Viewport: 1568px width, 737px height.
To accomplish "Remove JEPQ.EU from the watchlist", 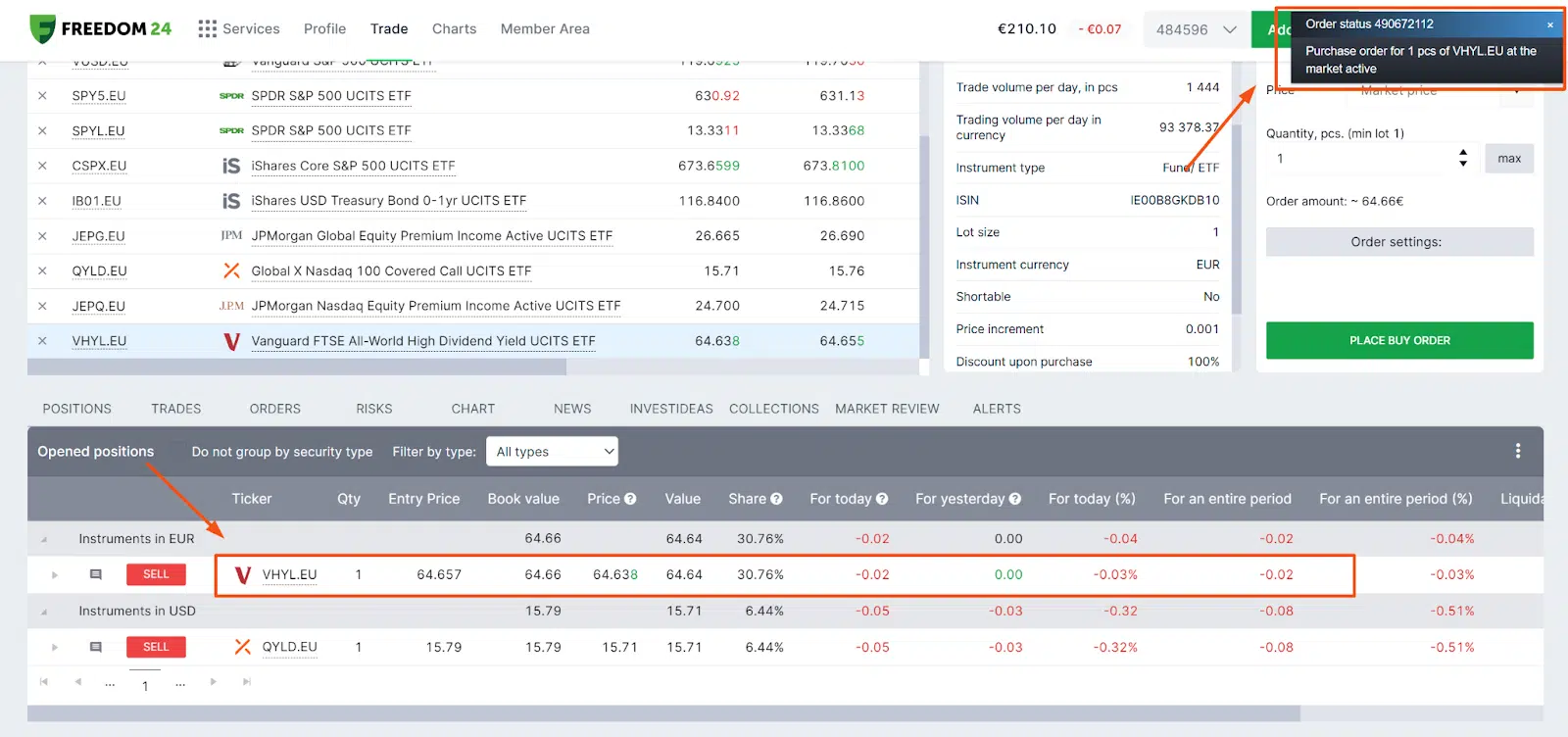I will click(42, 306).
